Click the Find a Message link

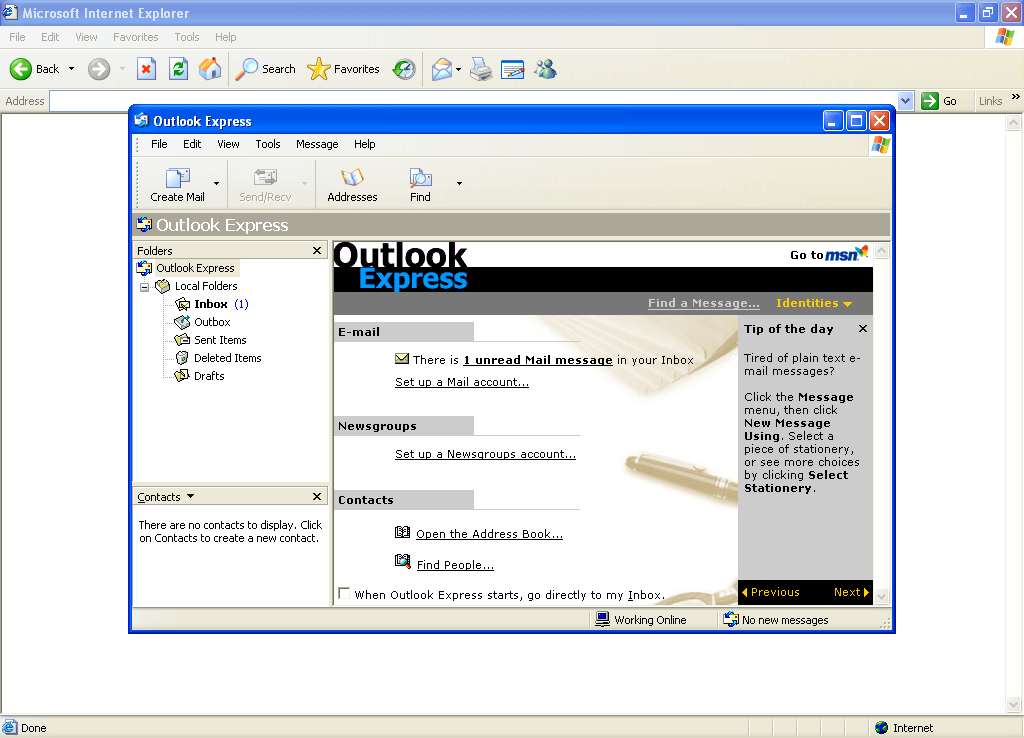[703, 303]
